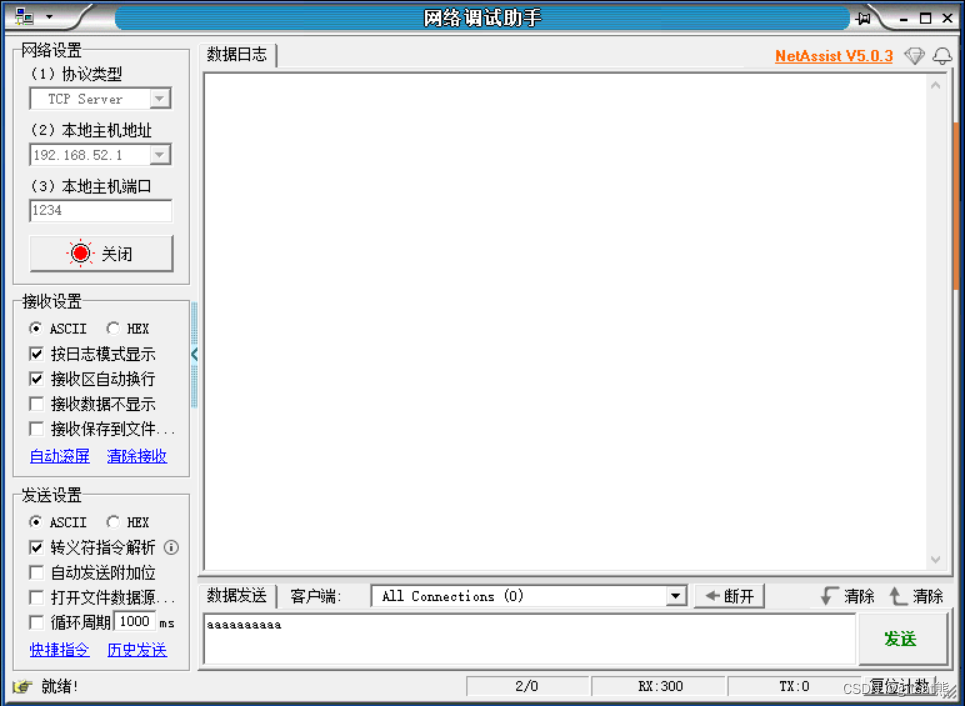Open the notification bell icon
Screen dimensions: 965x706
tap(942, 56)
